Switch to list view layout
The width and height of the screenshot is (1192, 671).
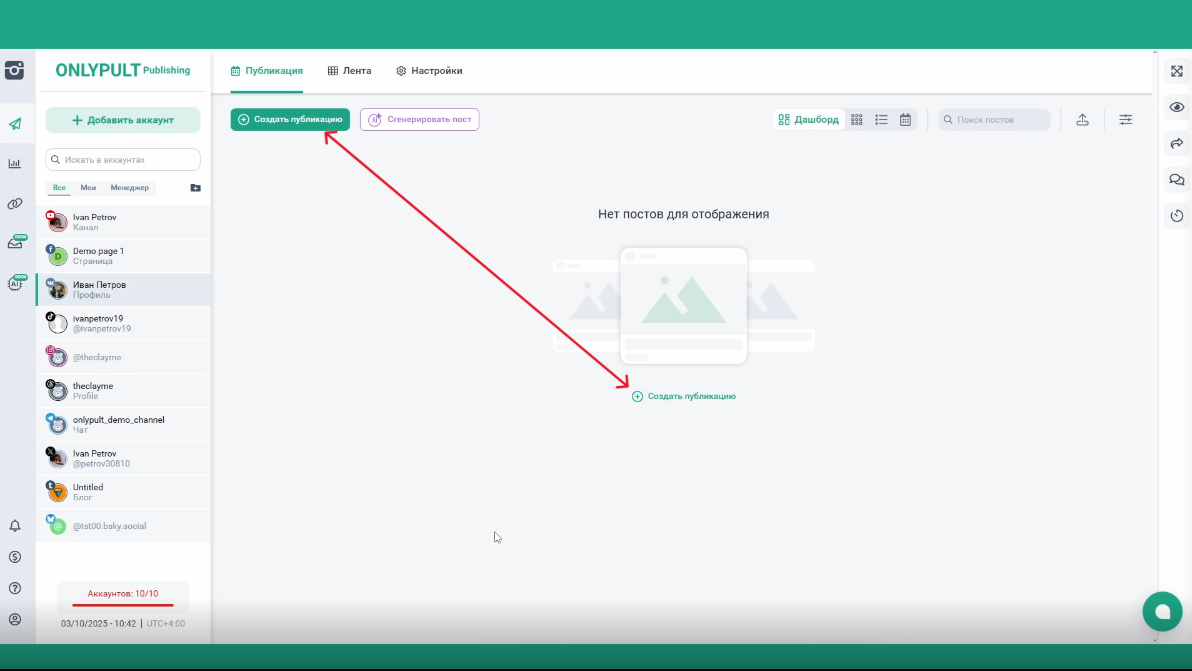pos(881,120)
